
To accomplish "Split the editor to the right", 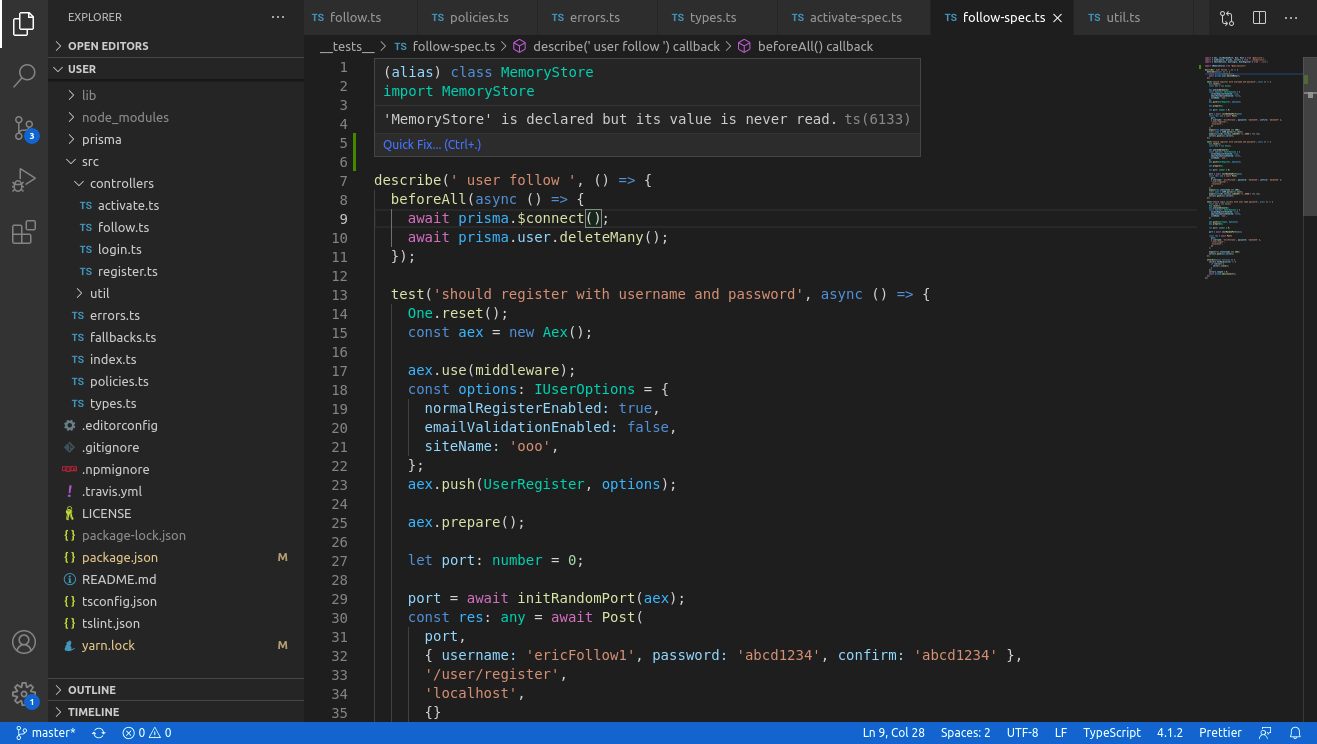I will click(x=1259, y=18).
